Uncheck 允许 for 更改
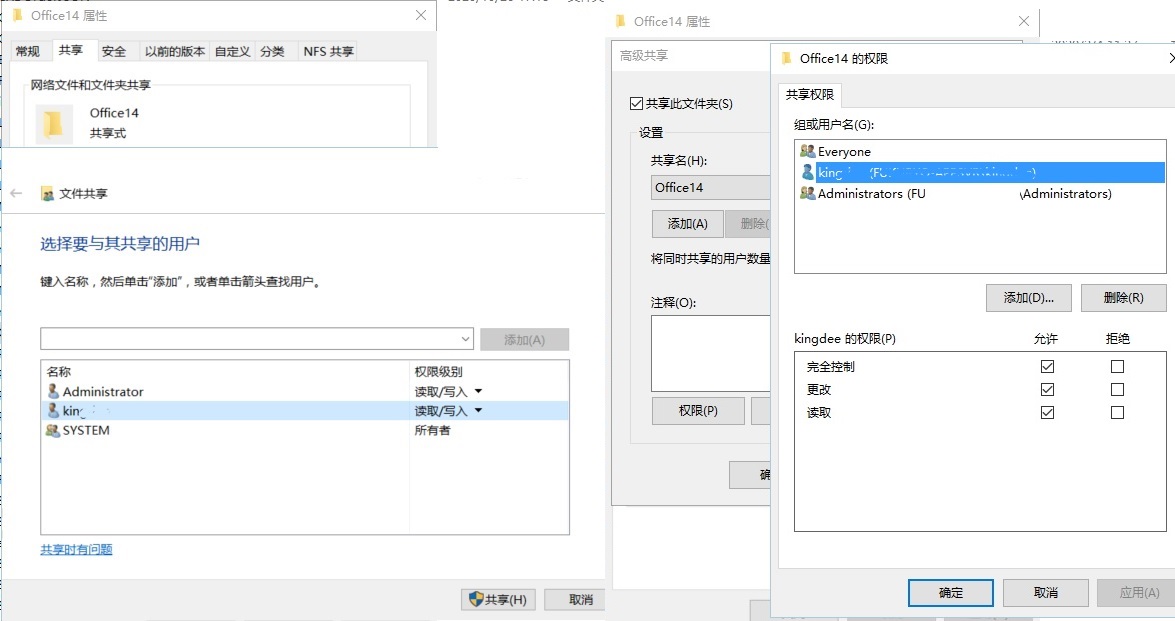The width and height of the screenshot is (1175, 621). (x=1048, y=390)
